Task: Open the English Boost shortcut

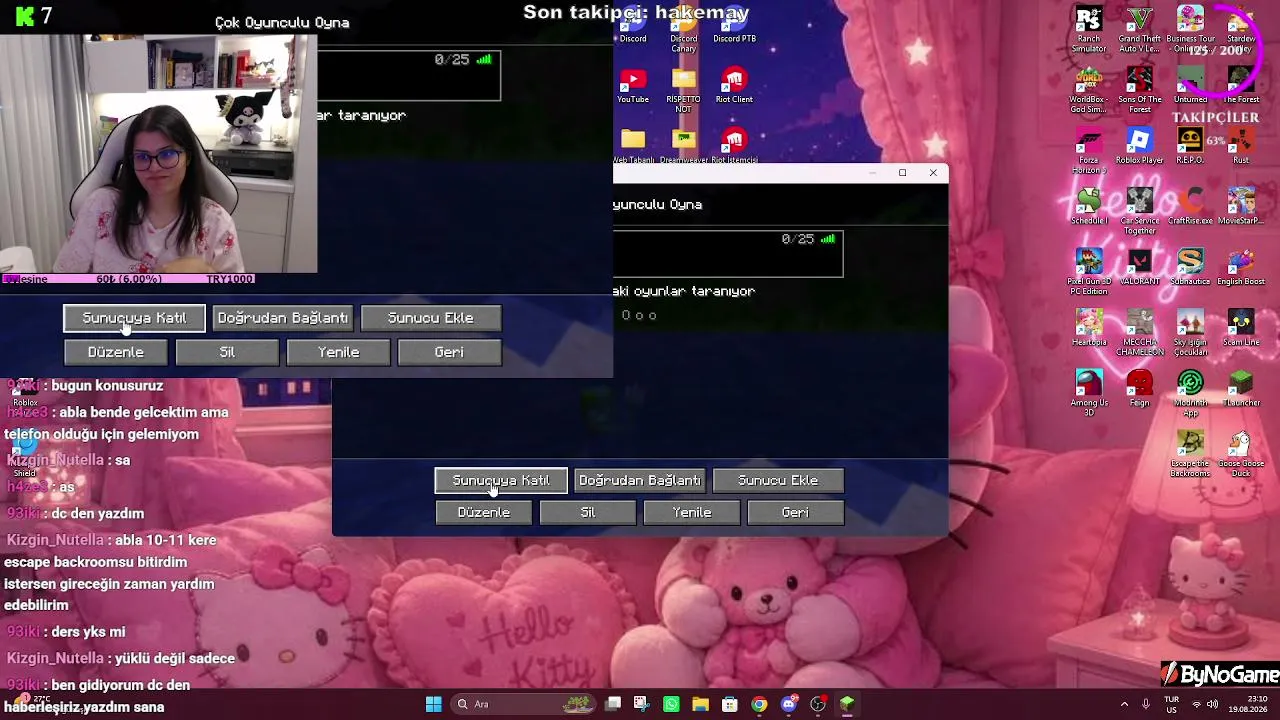Action: tap(1241, 268)
